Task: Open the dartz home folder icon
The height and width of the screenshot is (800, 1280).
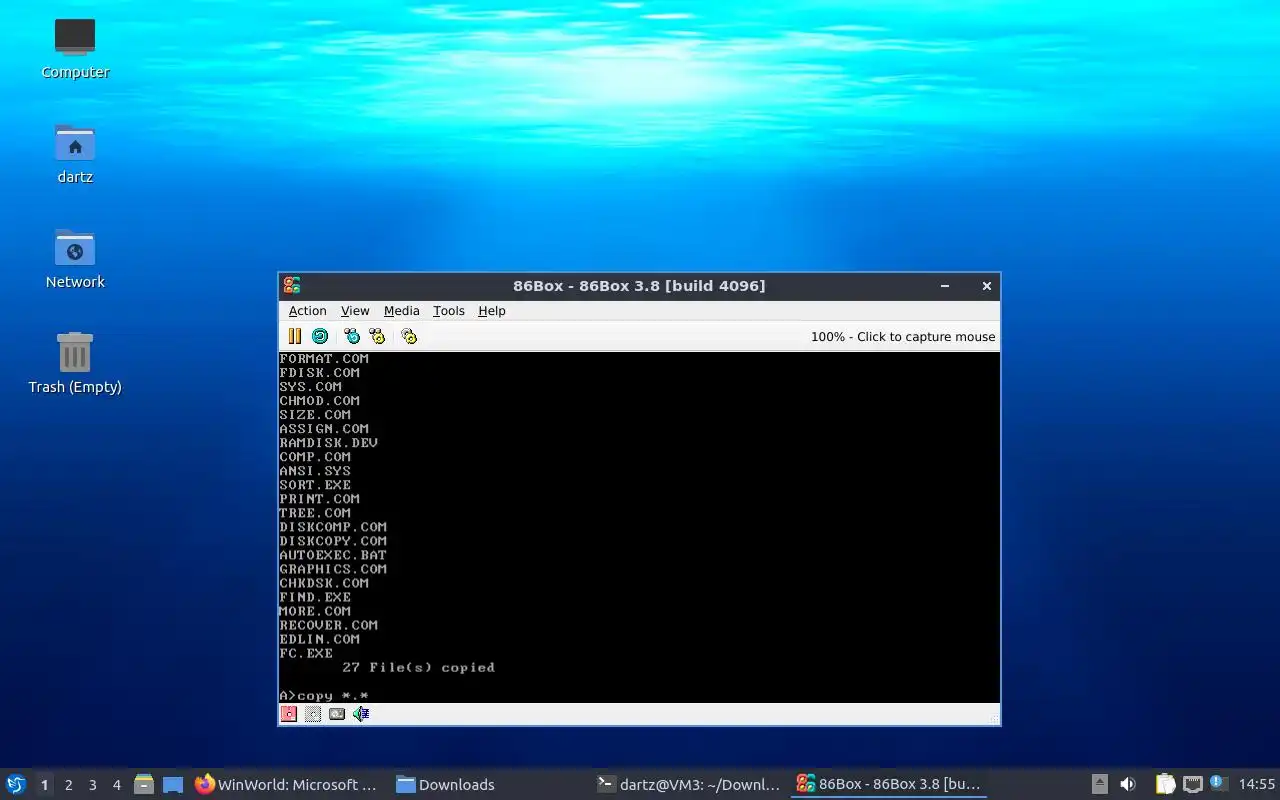Action: (75, 153)
